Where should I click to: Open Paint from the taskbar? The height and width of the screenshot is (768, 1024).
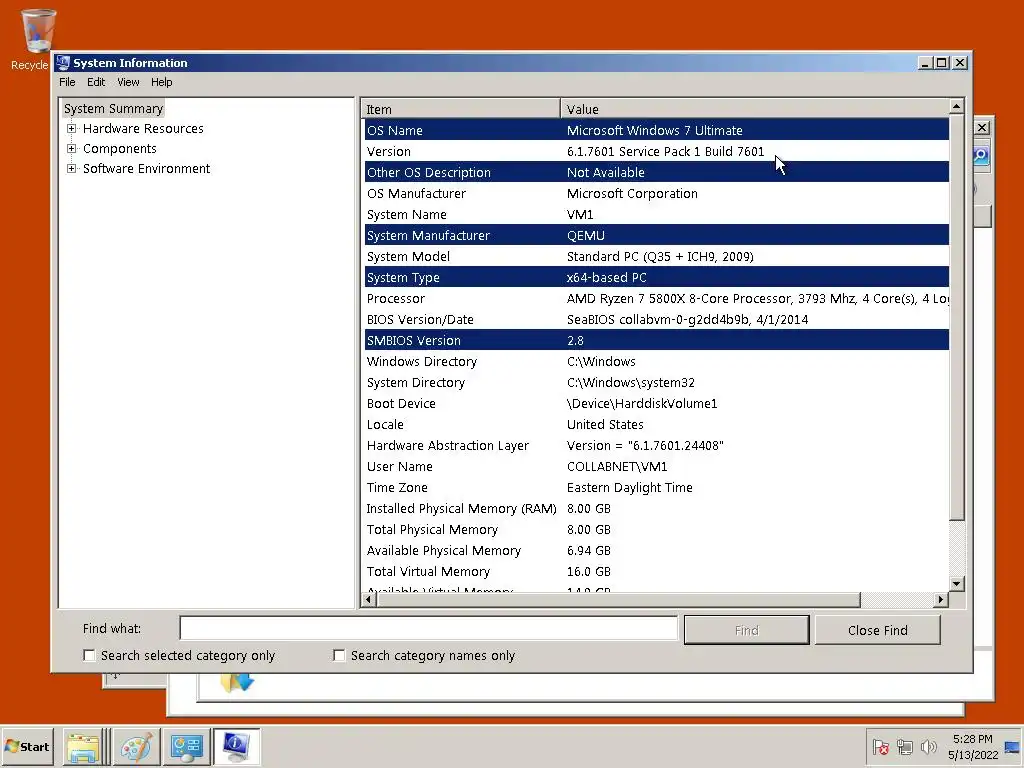coord(136,747)
